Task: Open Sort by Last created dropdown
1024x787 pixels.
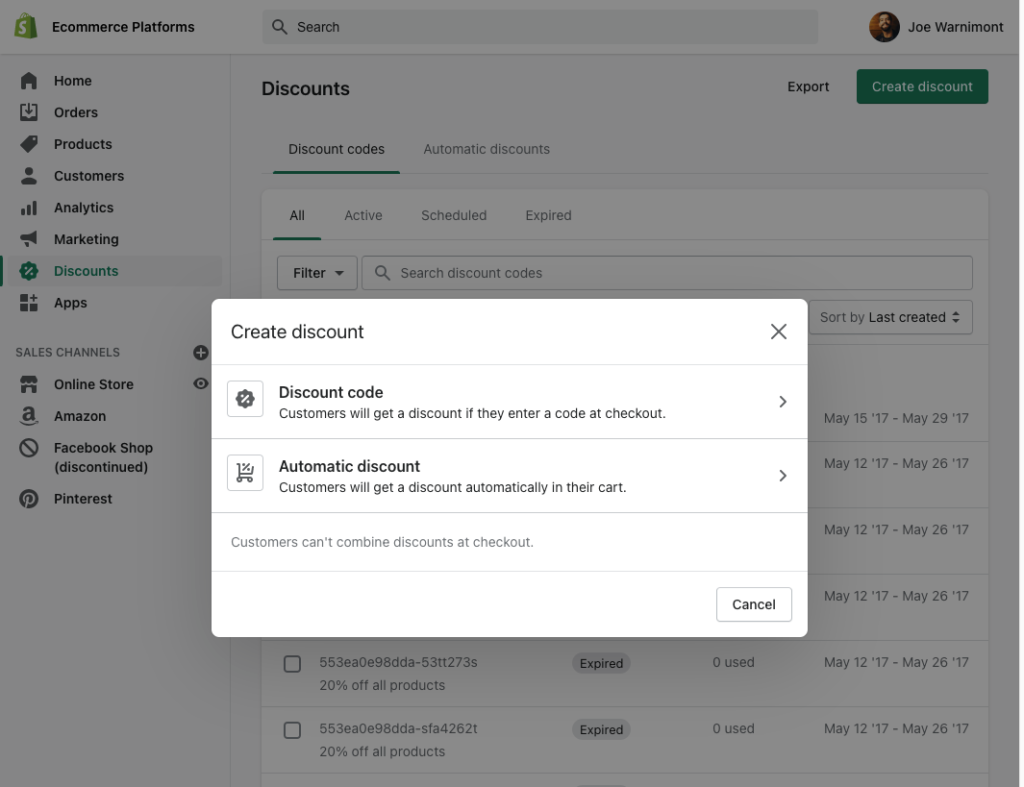Action: [889, 317]
